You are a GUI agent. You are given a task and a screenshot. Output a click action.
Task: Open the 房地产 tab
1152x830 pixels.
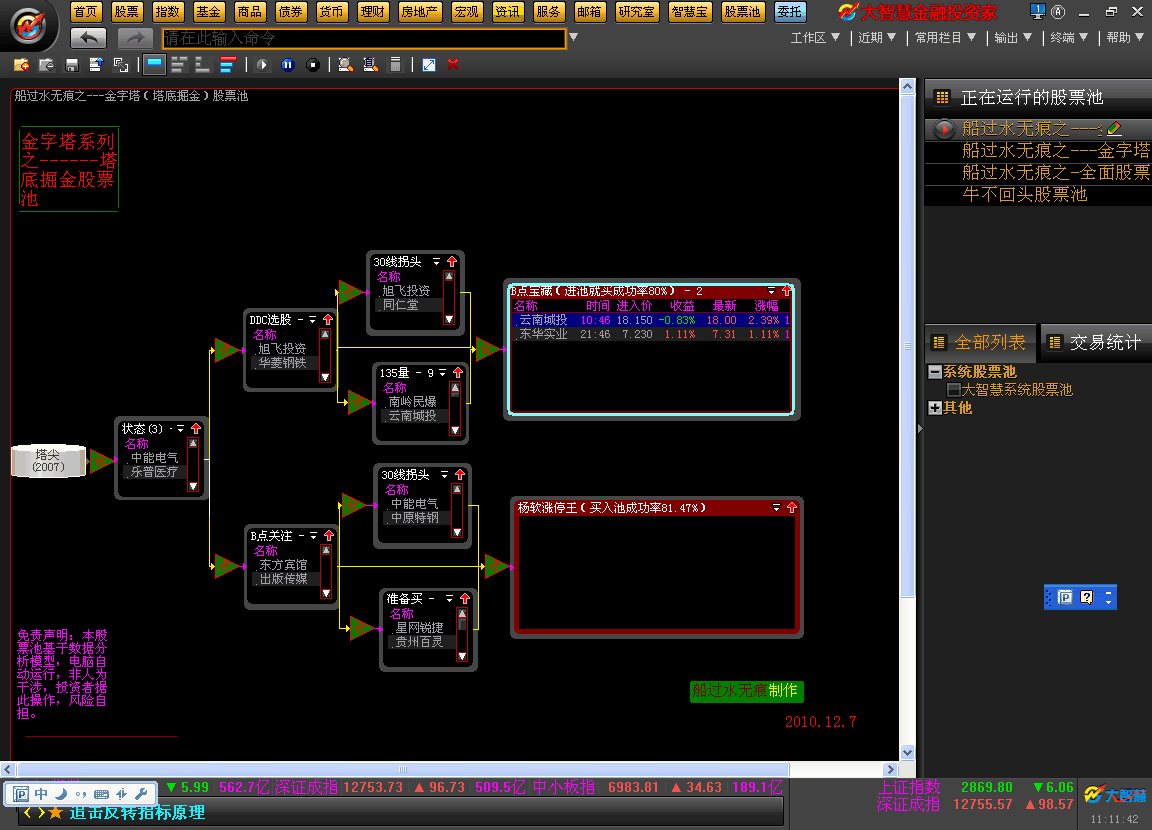coord(419,11)
